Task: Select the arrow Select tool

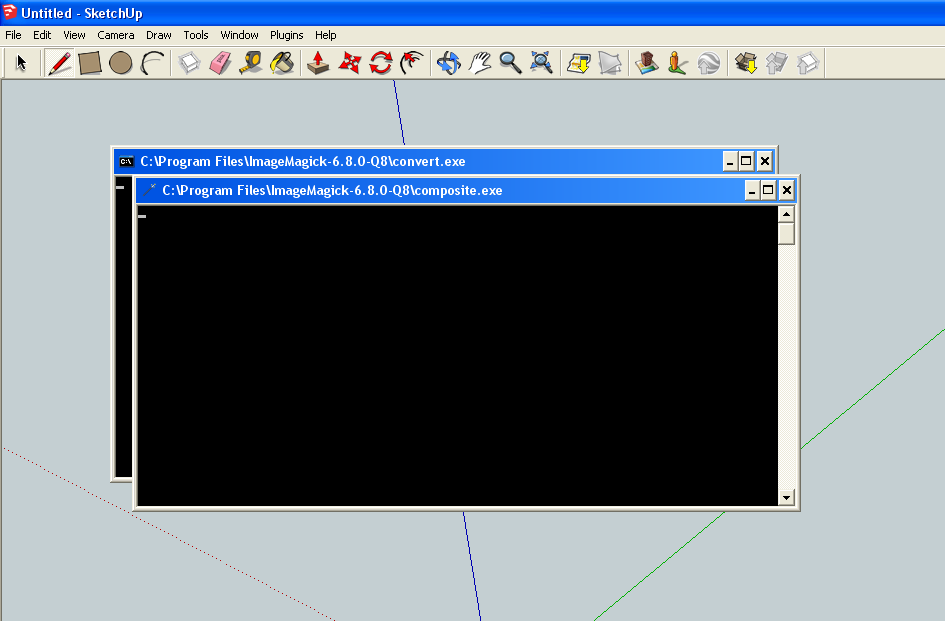Action: tap(22, 63)
